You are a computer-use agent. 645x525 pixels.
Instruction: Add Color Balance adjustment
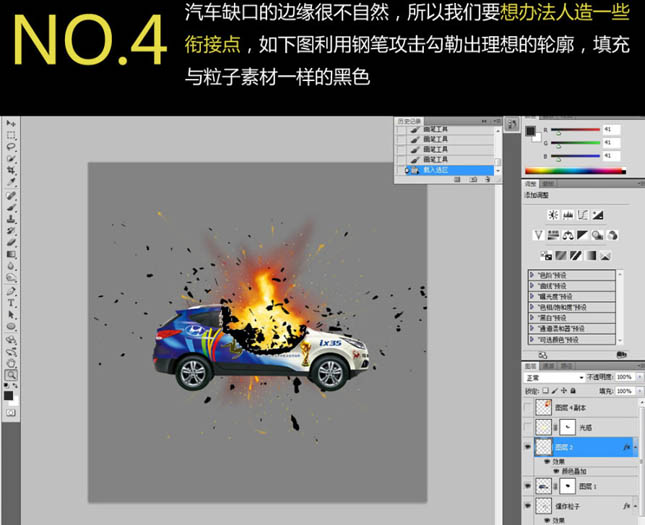pos(568,235)
